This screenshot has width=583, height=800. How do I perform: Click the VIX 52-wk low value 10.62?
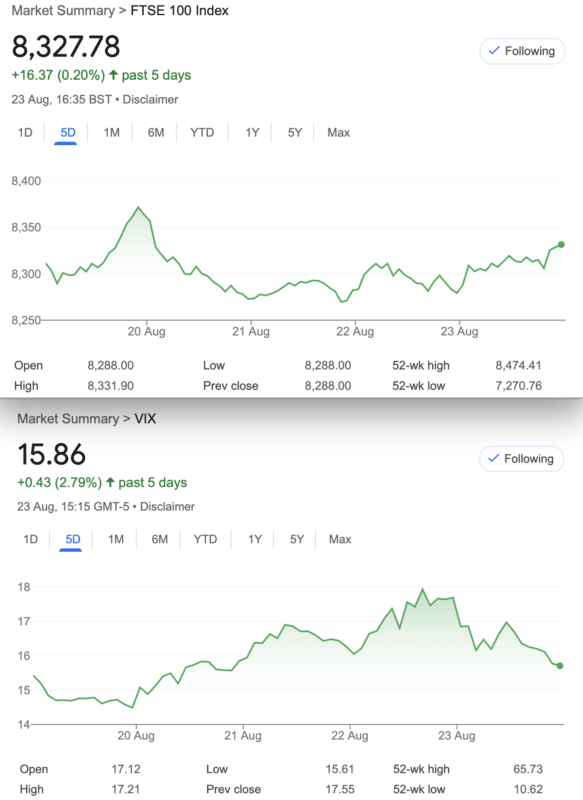click(528, 790)
